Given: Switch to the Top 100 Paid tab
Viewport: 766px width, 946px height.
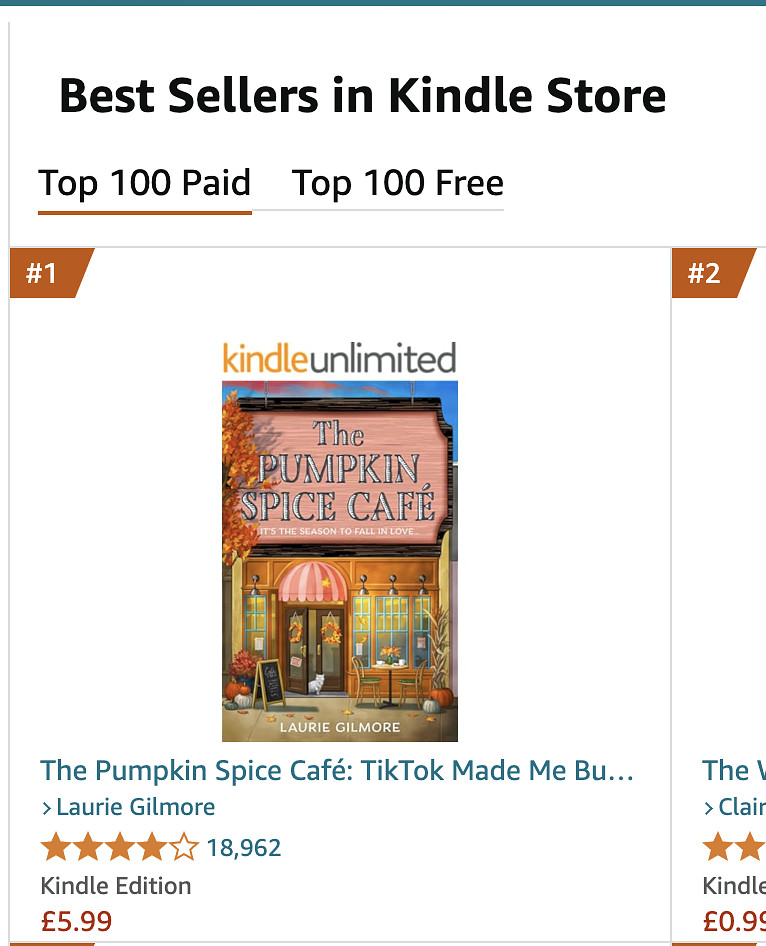Looking at the screenshot, I should pos(144,184).
